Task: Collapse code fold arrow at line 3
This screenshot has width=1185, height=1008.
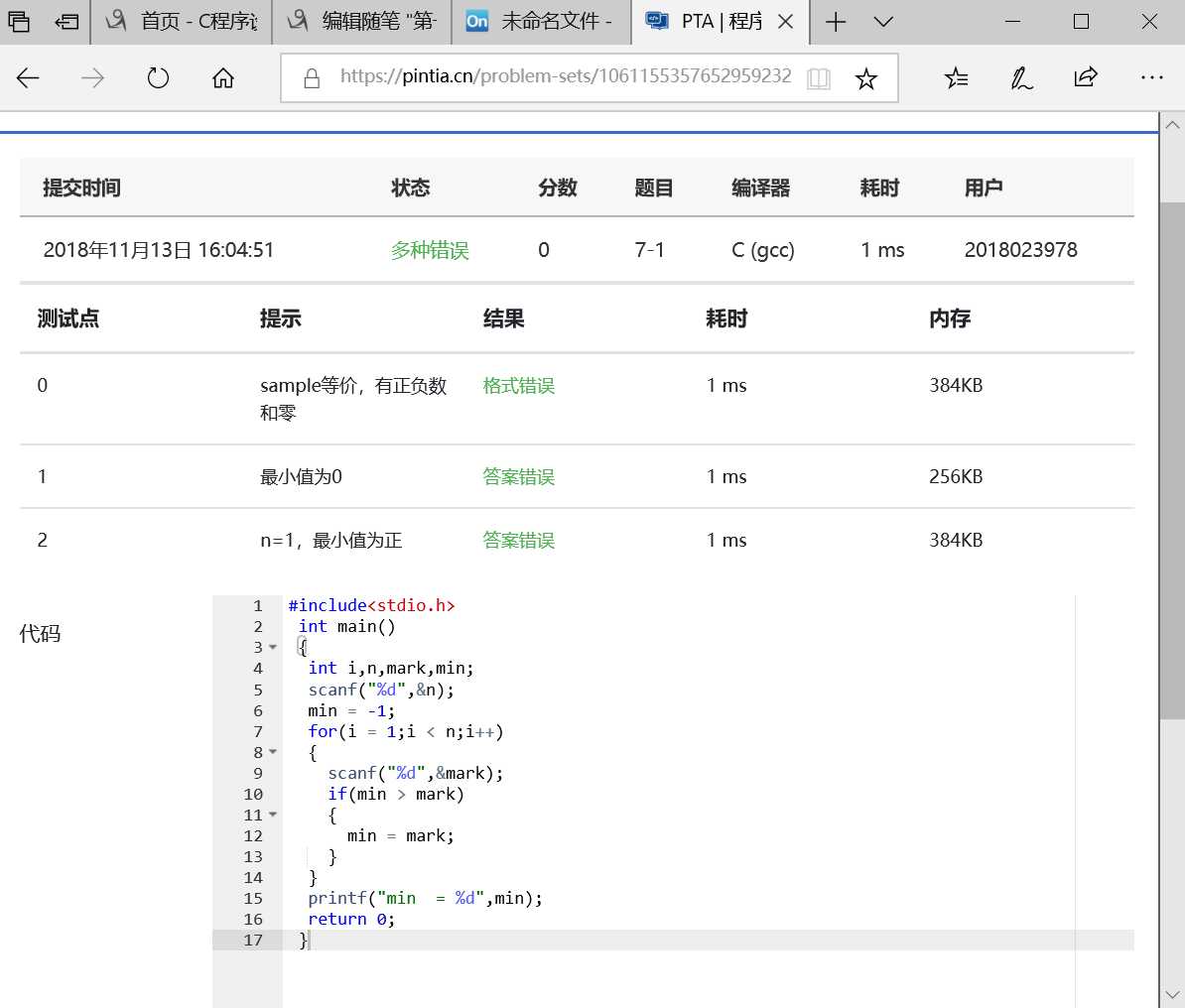Action: (273, 647)
